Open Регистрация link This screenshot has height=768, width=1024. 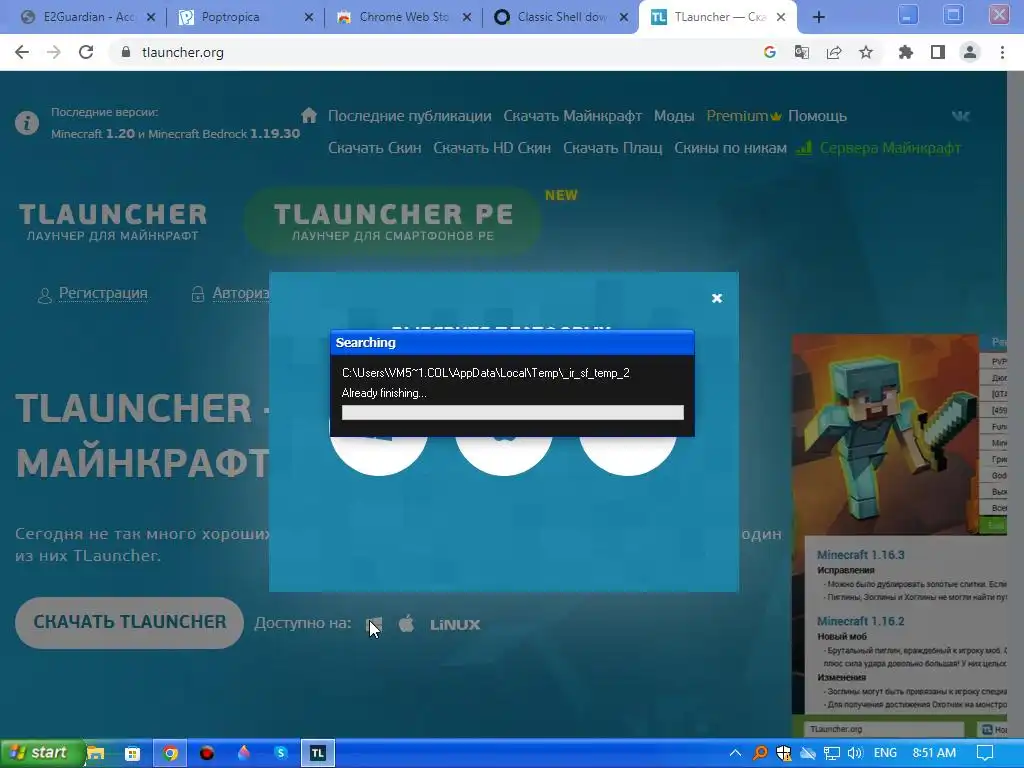103,293
